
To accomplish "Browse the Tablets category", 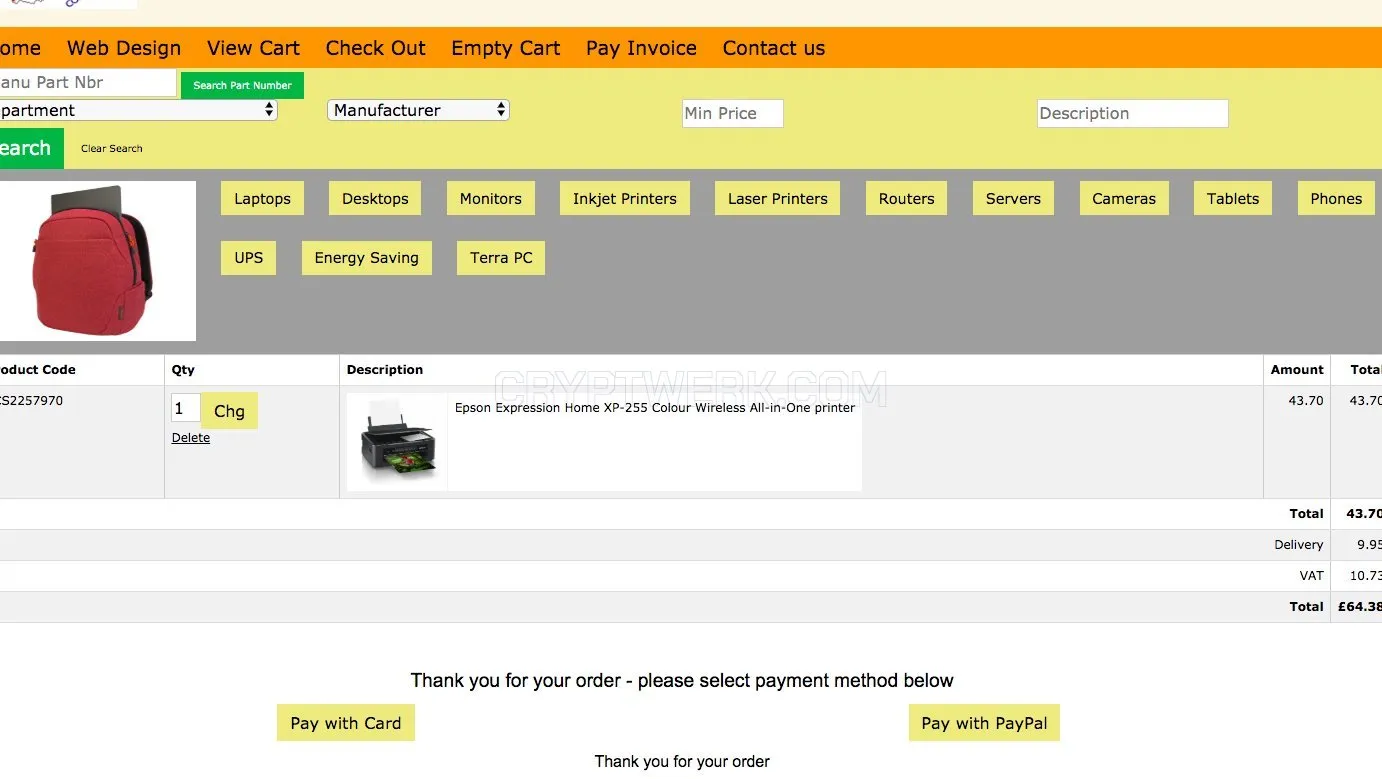I will [1233, 198].
